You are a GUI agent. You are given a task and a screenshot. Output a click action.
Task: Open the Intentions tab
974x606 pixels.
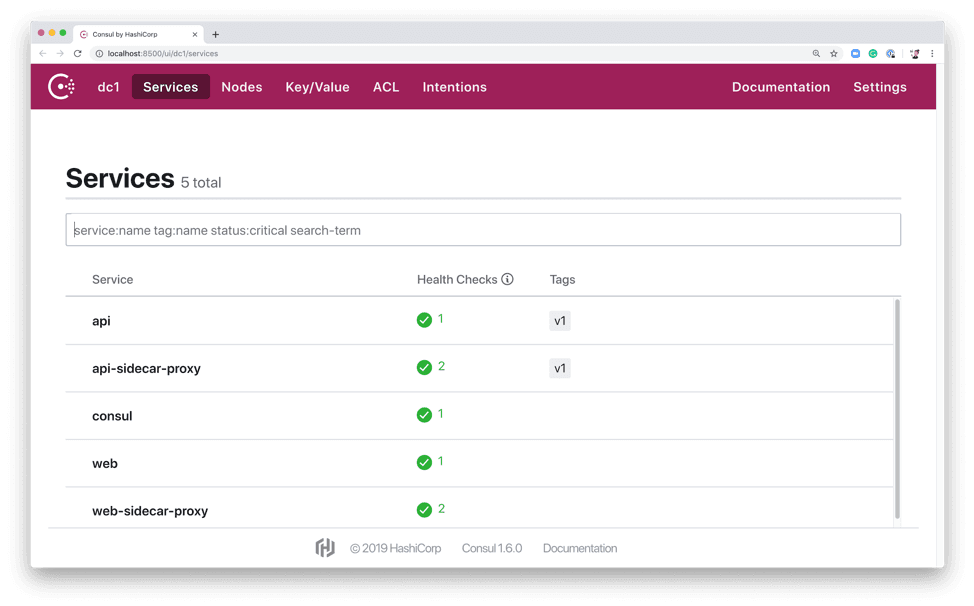[x=454, y=87]
